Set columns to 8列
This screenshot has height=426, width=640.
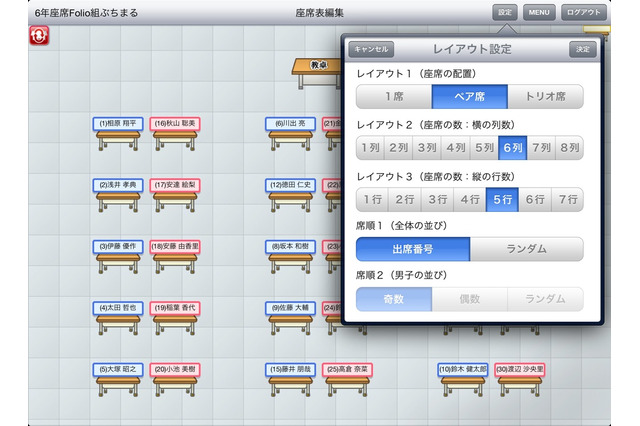pos(569,148)
